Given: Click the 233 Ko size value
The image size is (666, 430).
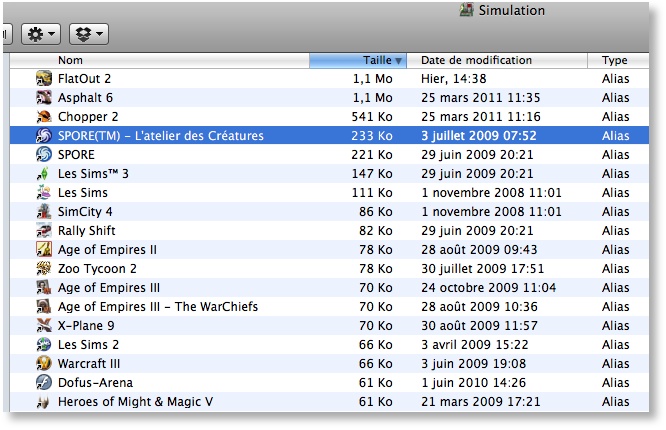Looking at the screenshot, I should [372, 136].
